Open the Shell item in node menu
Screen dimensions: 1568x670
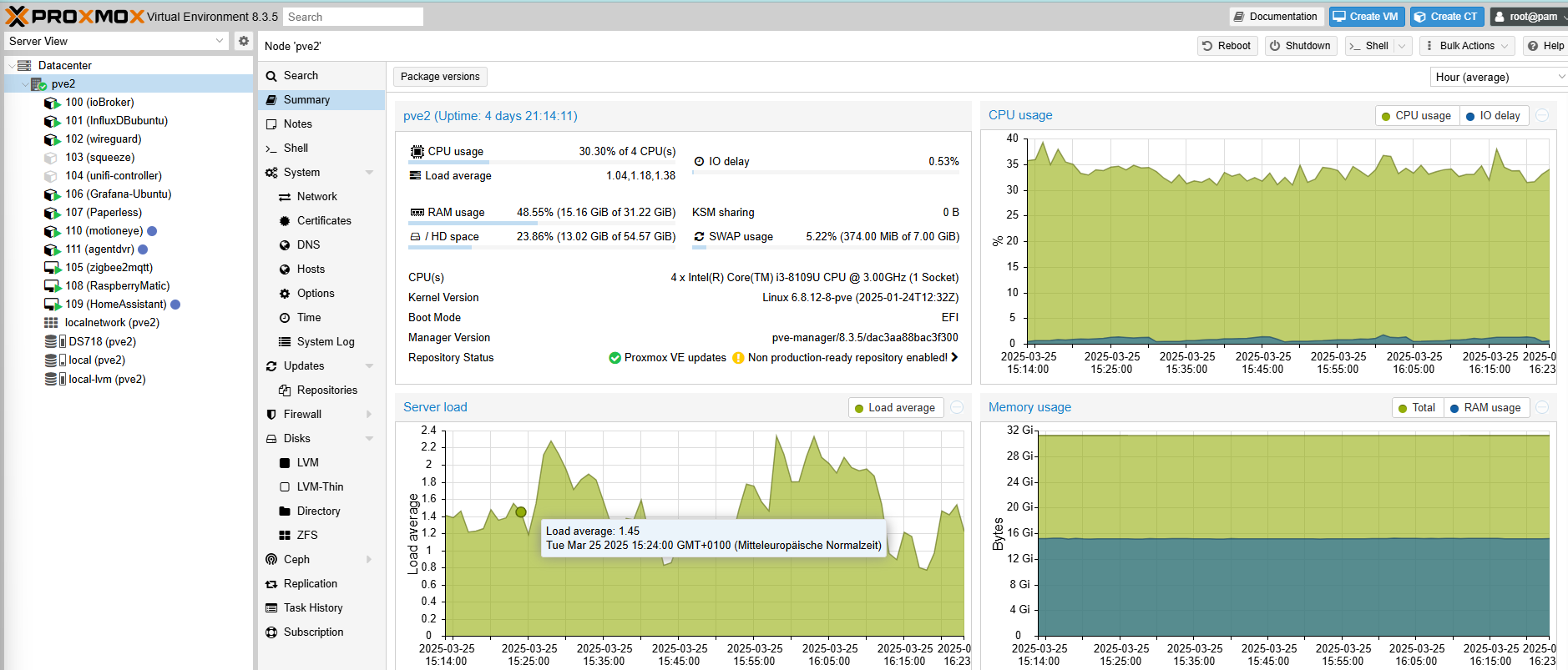[321, 149]
